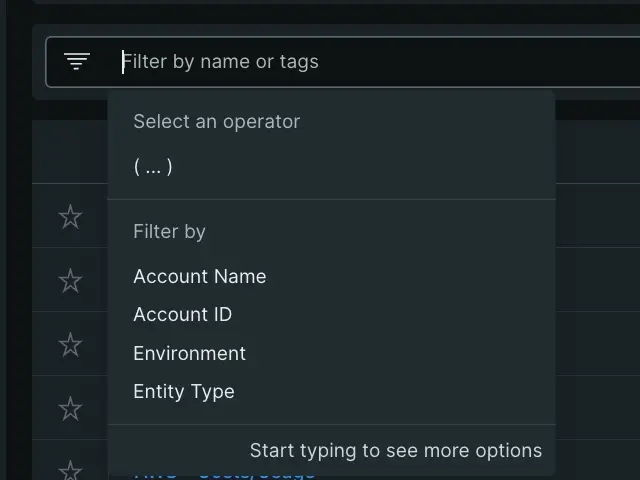Viewport: 640px width, 480px height.
Task: Click the "Filter by" section heading
Action: [169, 231]
